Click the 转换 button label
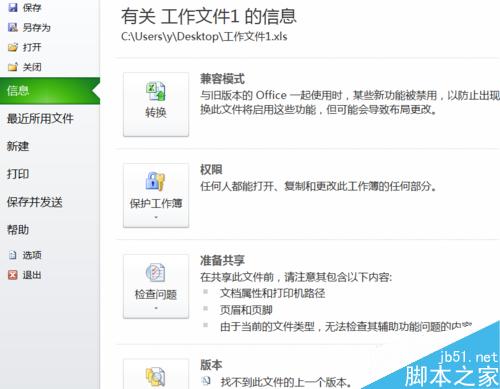Screen dimensions: 500x389 pos(156,112)
